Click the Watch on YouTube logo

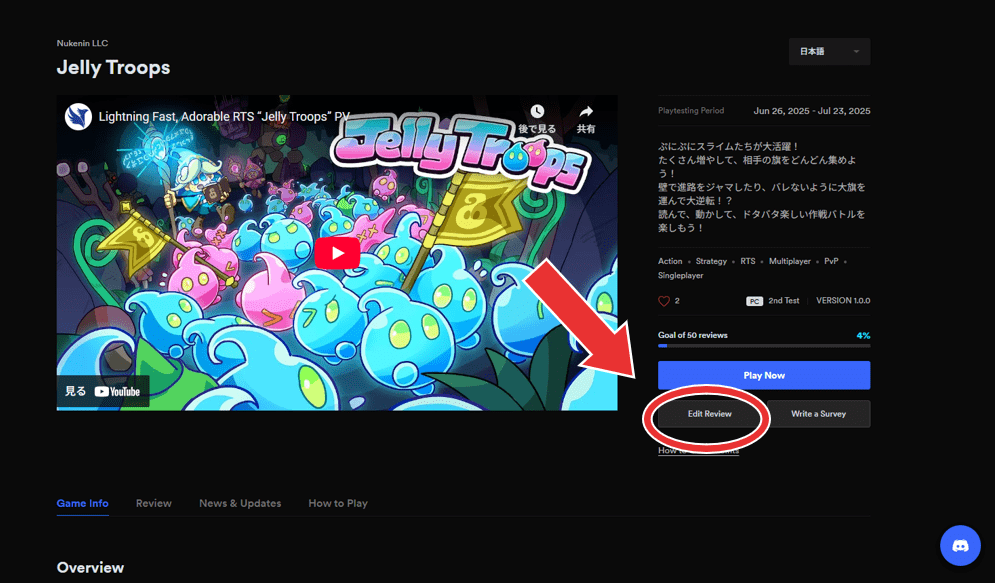pyautogui.click(x=117, y=391)
